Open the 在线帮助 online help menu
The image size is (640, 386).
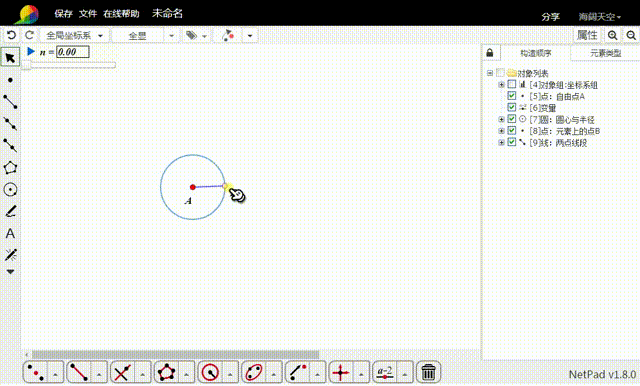pyautogui.click(x=121, y=14)
